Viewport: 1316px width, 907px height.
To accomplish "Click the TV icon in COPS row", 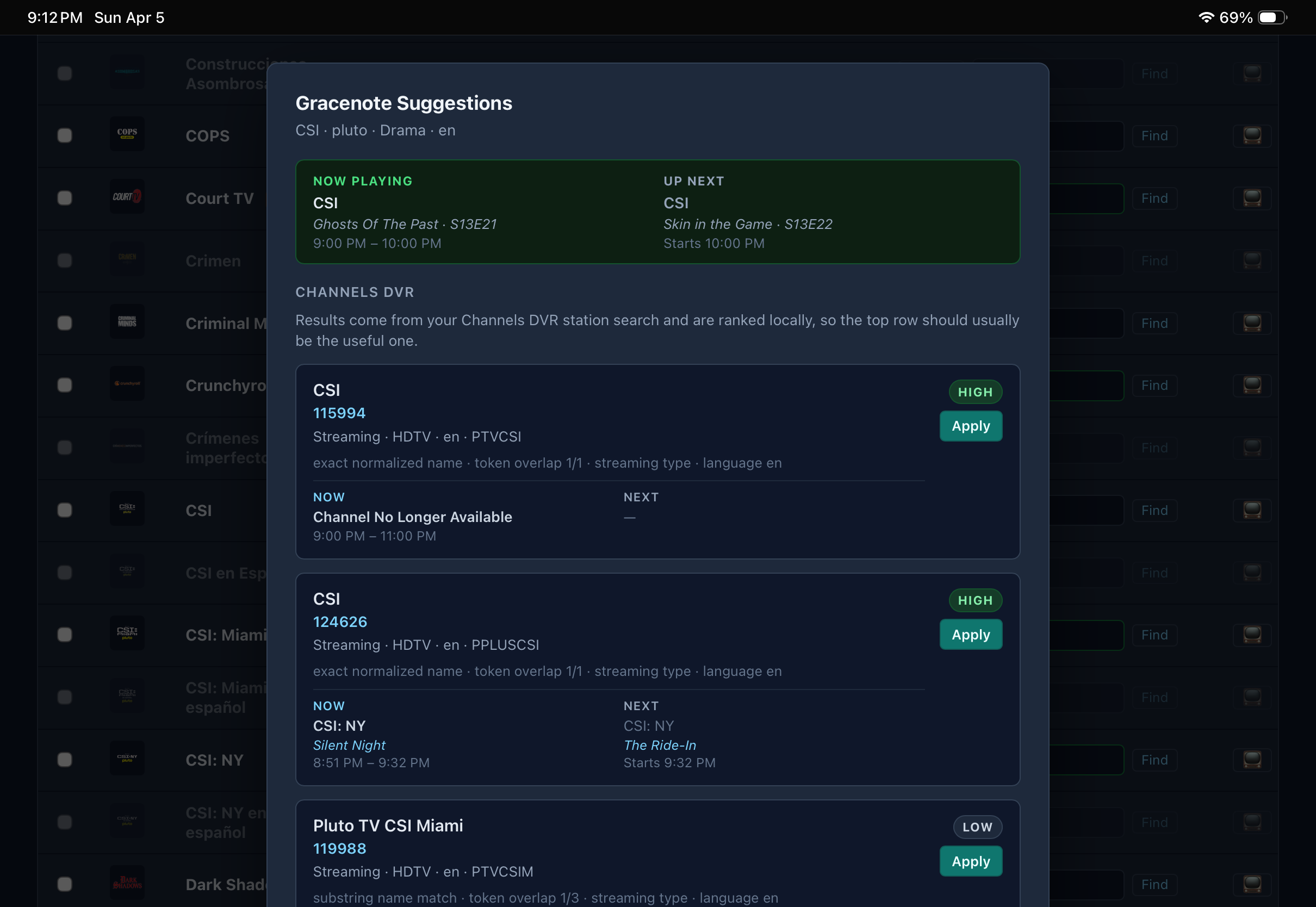I will 1252,136.
